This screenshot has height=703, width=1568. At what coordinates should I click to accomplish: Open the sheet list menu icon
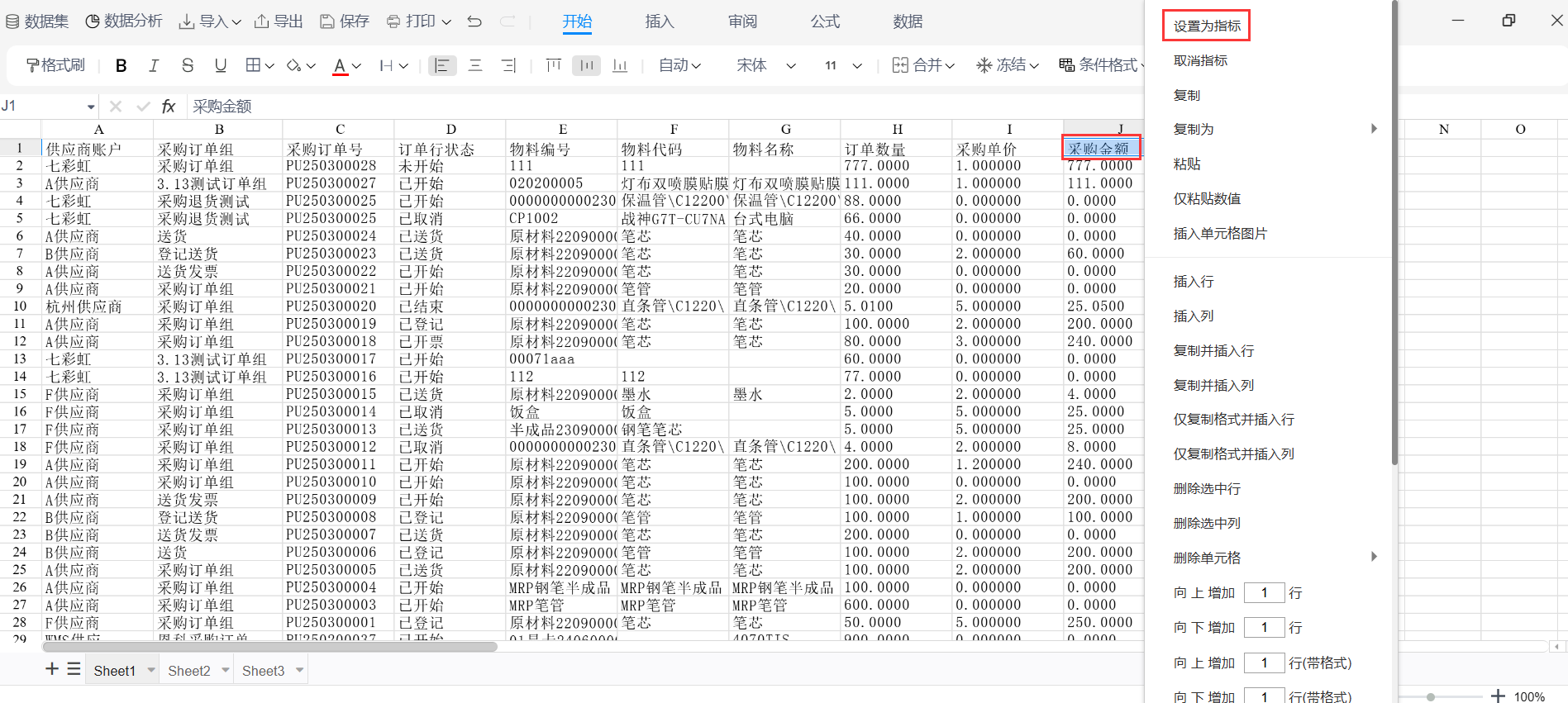tap(74, 669)
